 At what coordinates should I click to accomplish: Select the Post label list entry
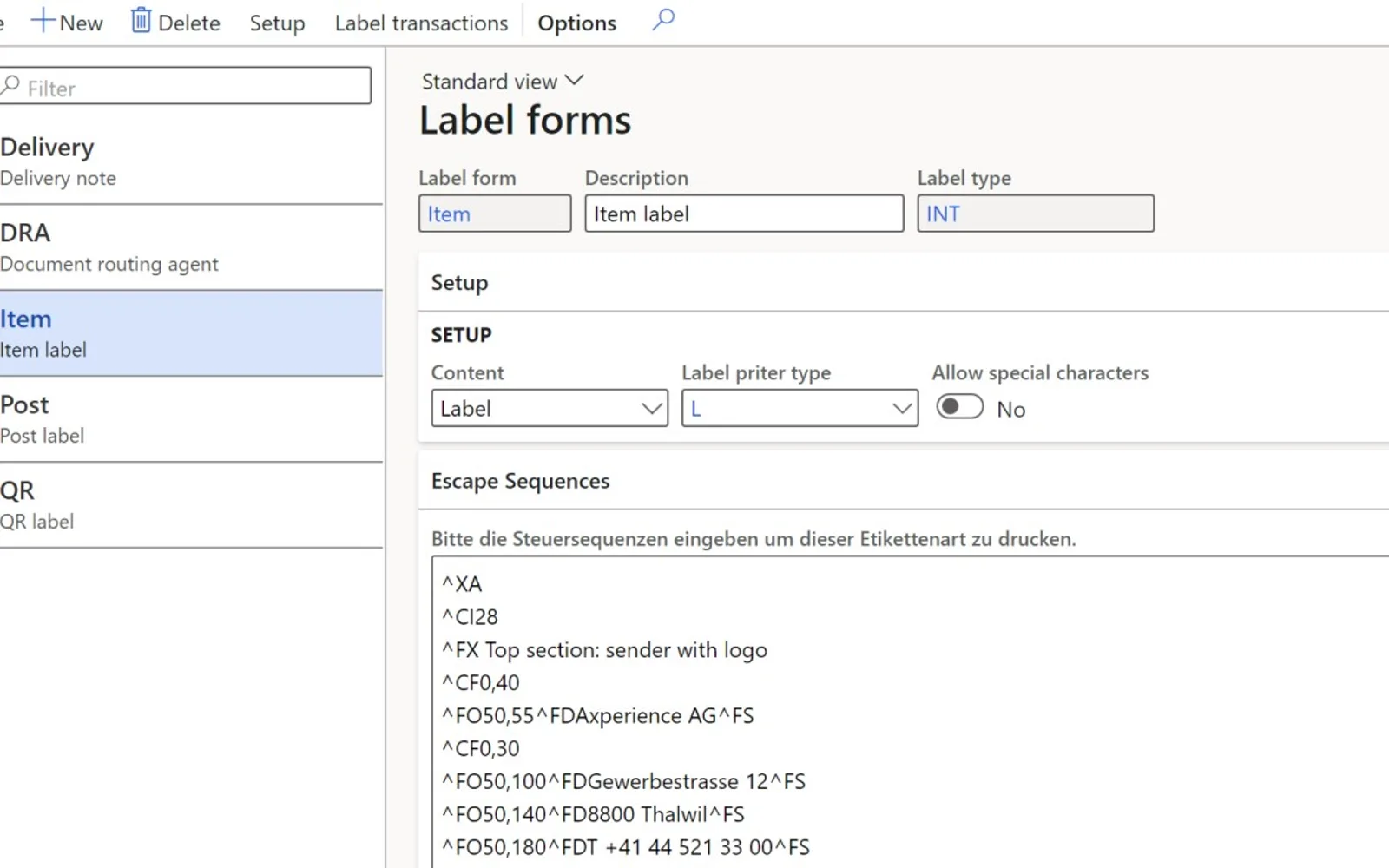pos(191,419)
